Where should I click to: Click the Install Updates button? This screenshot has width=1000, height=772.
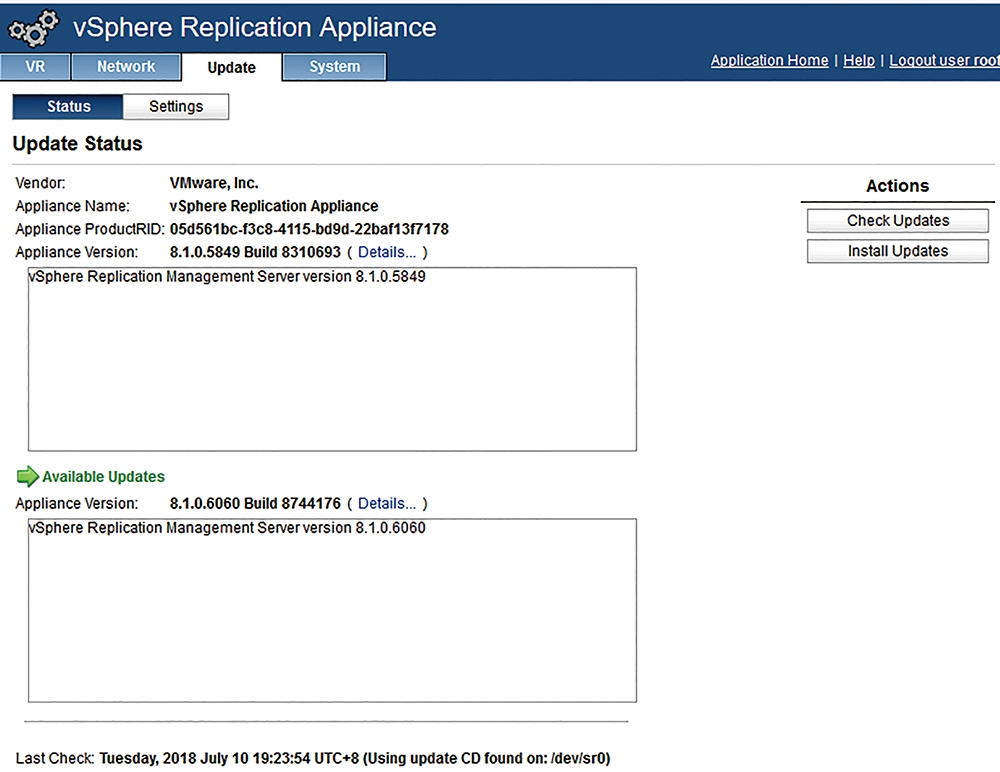tap(898, 251)
